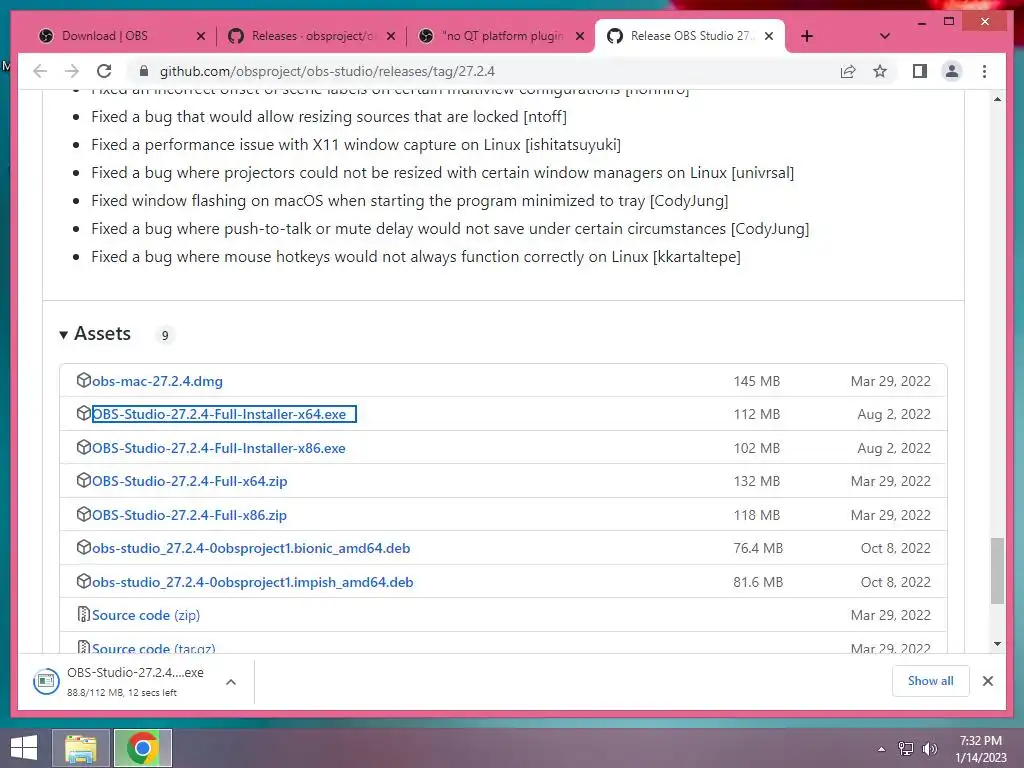Click the padlock site info icon
The width and height of the screenshot is (1024, 768).
click(144, 71)
